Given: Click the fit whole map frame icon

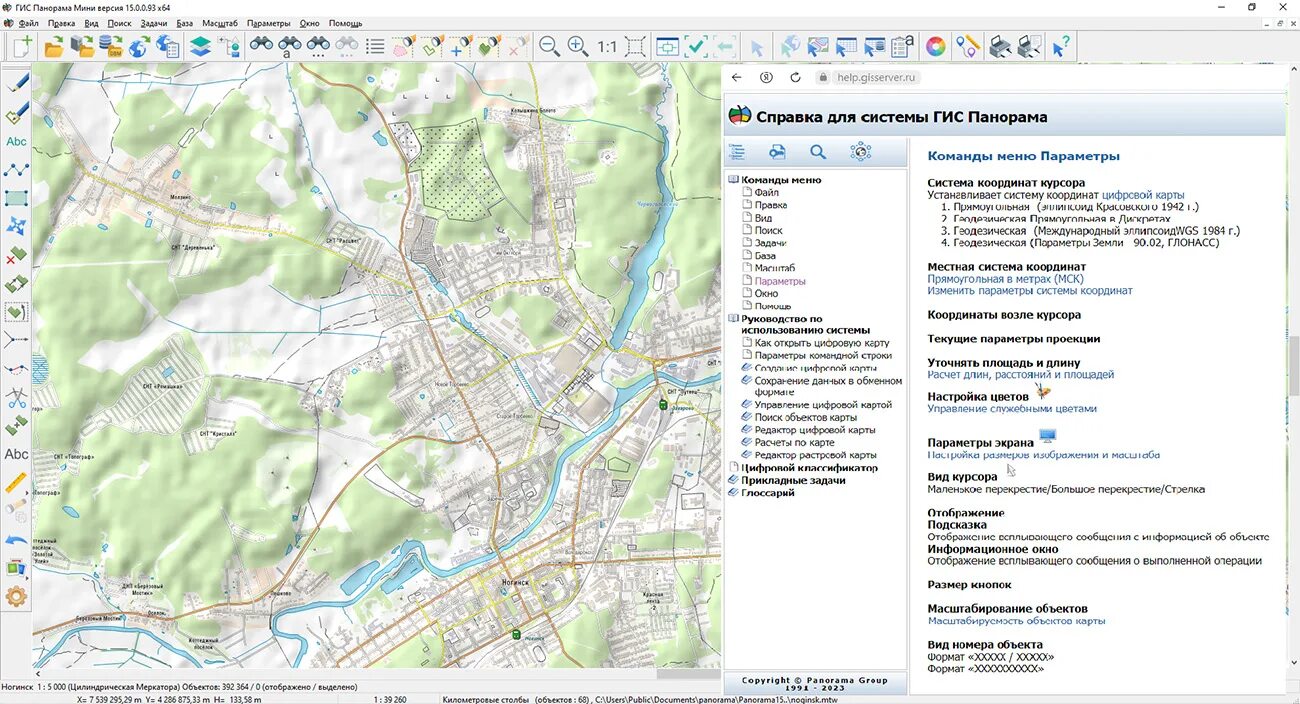Looking at the screenshot, I should pos(635,46).
